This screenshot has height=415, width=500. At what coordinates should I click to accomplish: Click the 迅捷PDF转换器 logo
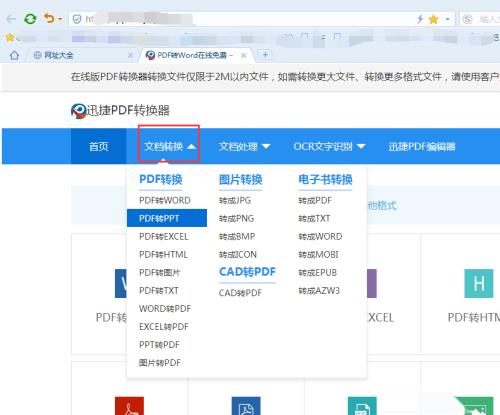coord(120,110)
